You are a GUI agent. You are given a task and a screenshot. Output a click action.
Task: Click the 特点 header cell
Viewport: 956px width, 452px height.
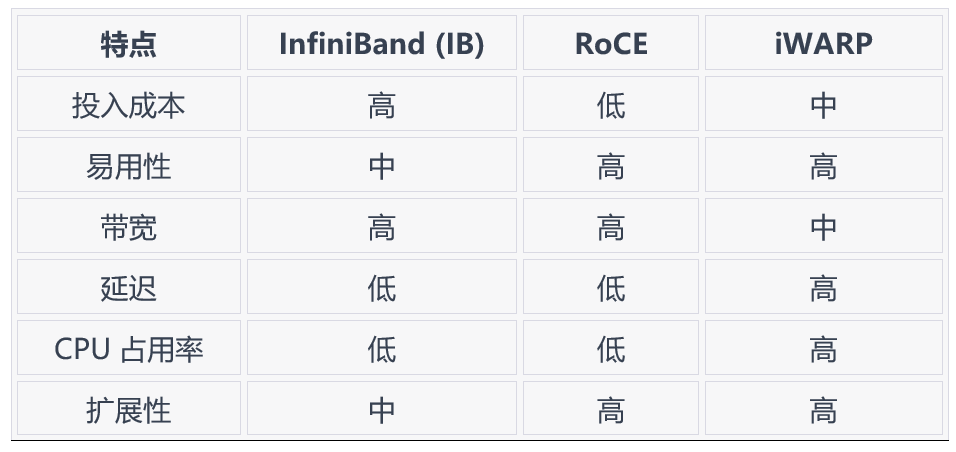129,44
